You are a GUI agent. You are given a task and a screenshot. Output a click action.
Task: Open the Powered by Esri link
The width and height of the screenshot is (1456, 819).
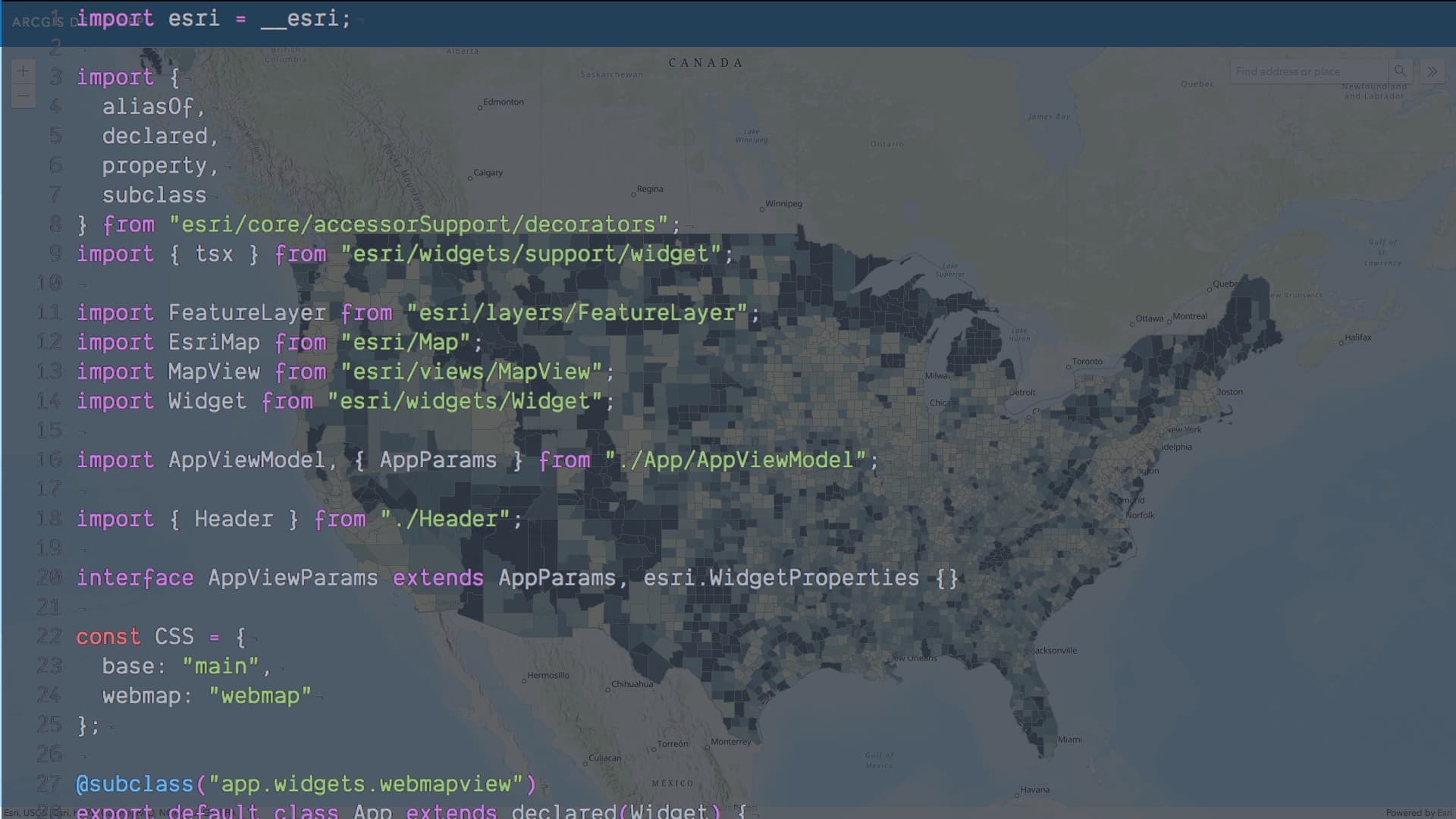click(1418, 813)
